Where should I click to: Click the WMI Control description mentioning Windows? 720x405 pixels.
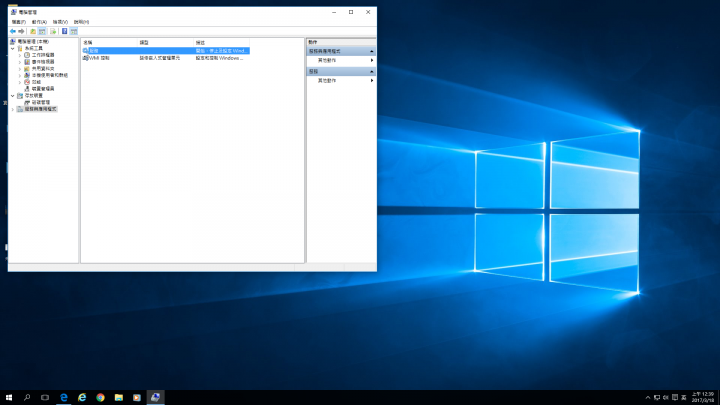219,58
